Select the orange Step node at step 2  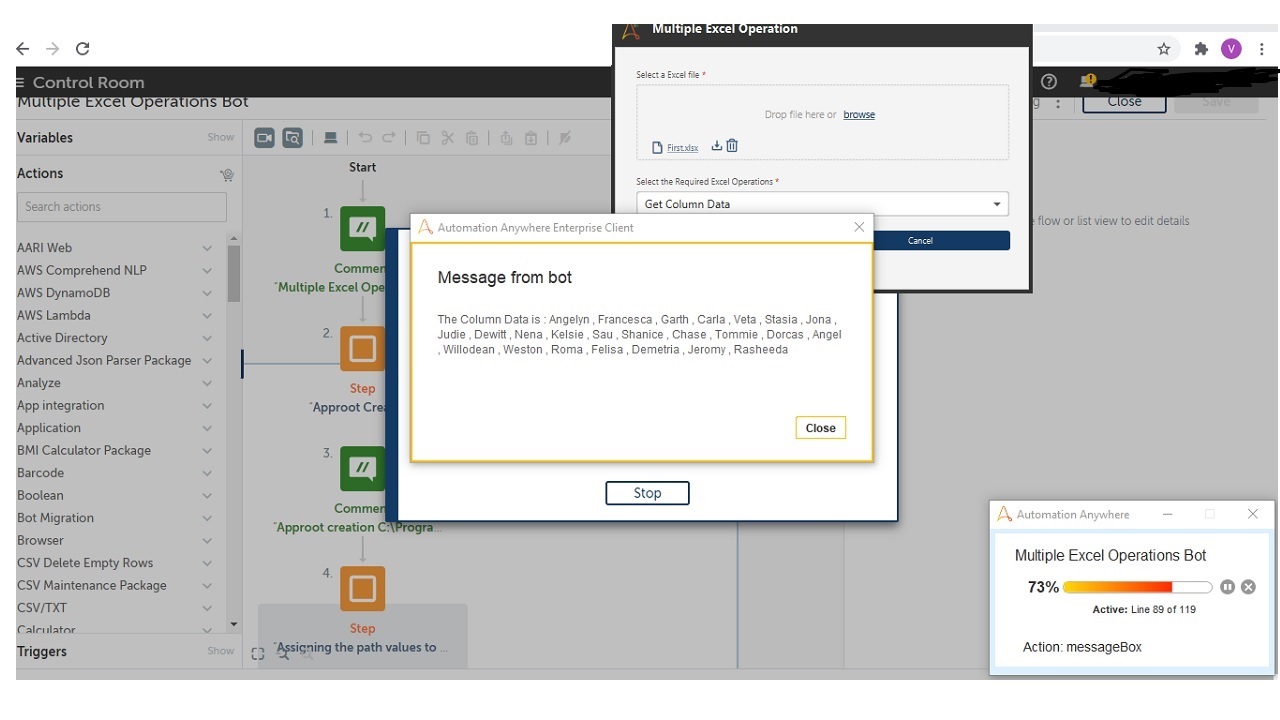[x=362, y=349]
